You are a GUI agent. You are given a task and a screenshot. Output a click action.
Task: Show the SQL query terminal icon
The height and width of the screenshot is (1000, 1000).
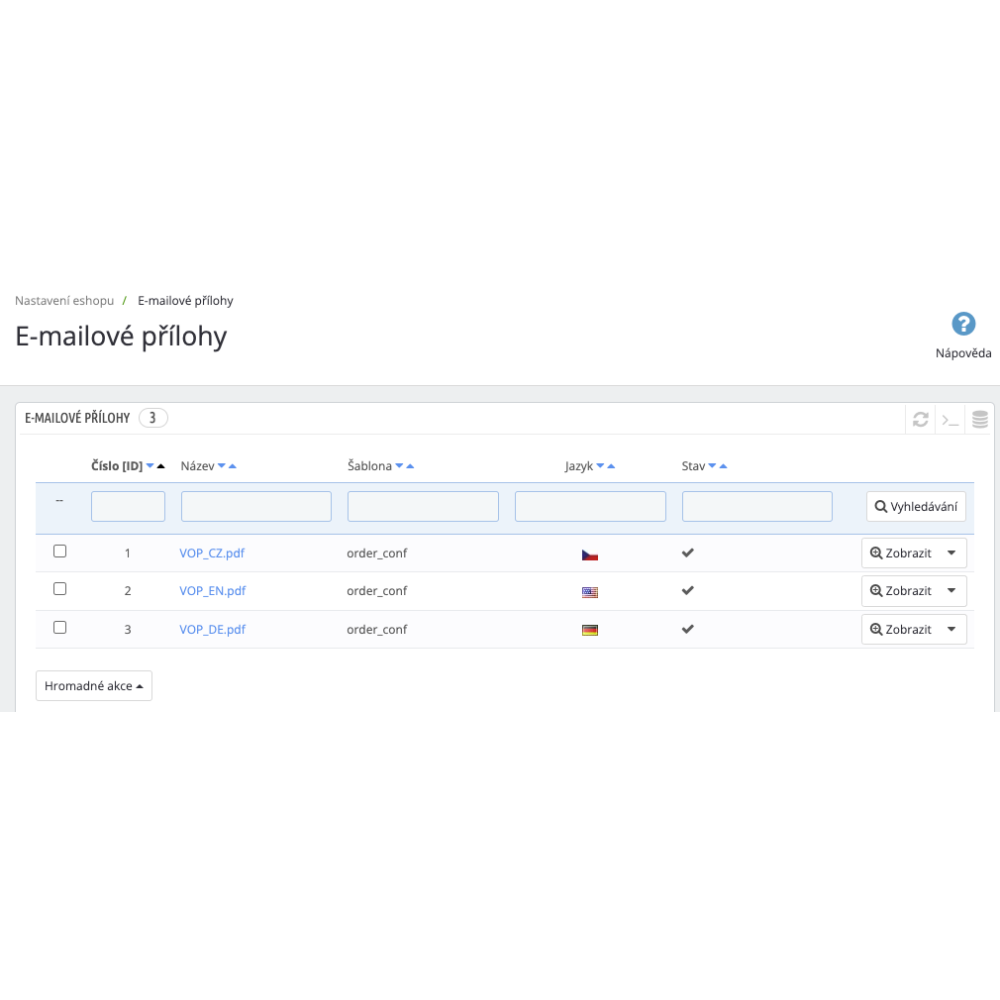pos(950,420)
